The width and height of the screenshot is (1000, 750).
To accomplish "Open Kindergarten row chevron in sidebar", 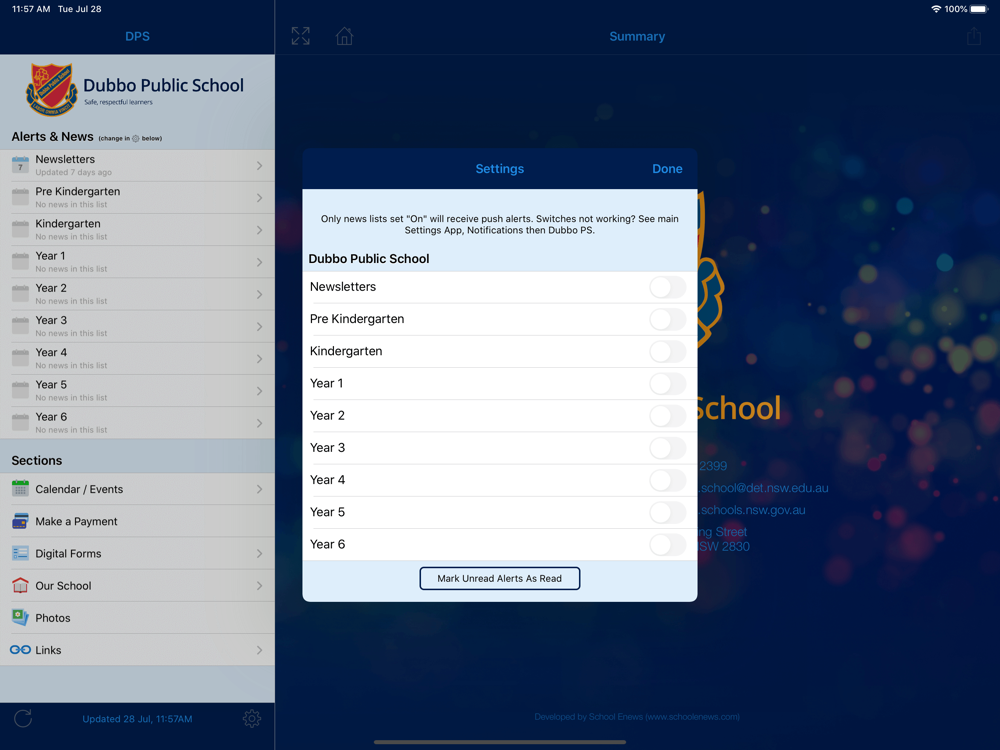I will 260,230.
